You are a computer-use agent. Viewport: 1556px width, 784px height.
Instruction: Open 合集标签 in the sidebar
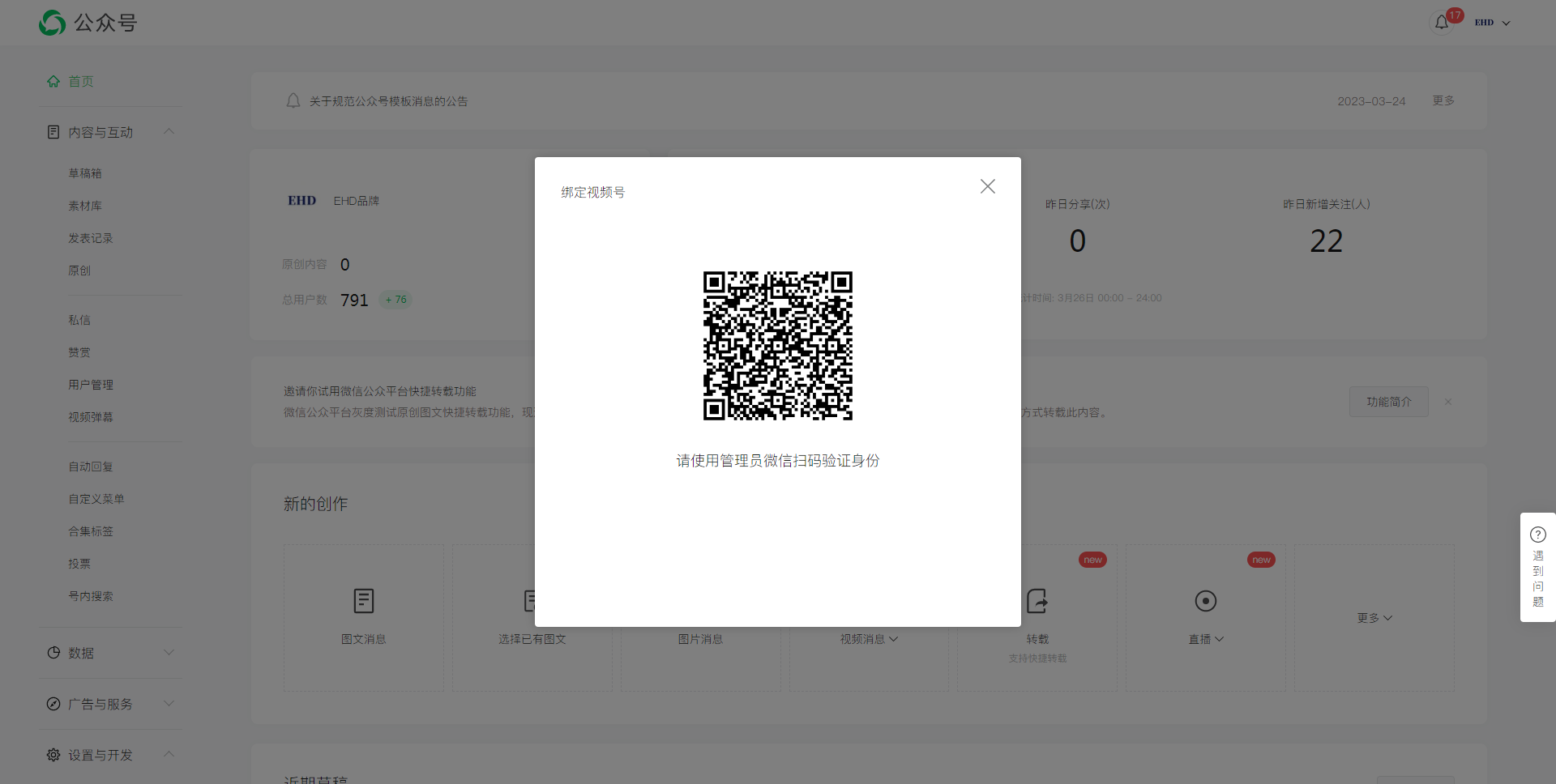click(91, 531)
